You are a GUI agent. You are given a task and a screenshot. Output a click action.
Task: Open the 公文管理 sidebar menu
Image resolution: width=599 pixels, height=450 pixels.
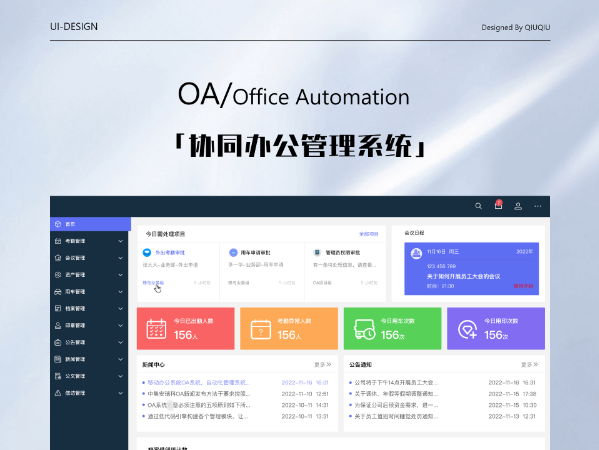[89, 376]
